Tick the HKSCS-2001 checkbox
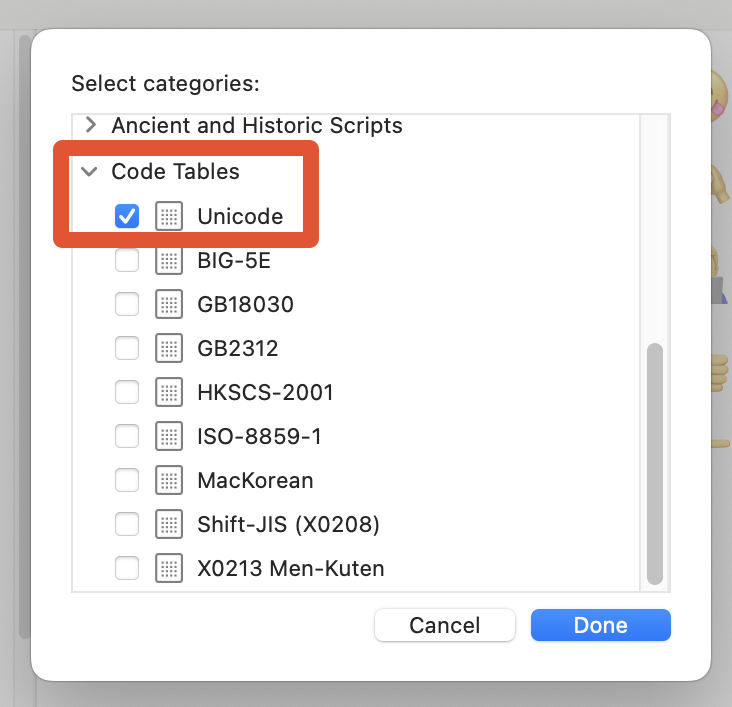 pyautogui.click(x=127, y=392)
